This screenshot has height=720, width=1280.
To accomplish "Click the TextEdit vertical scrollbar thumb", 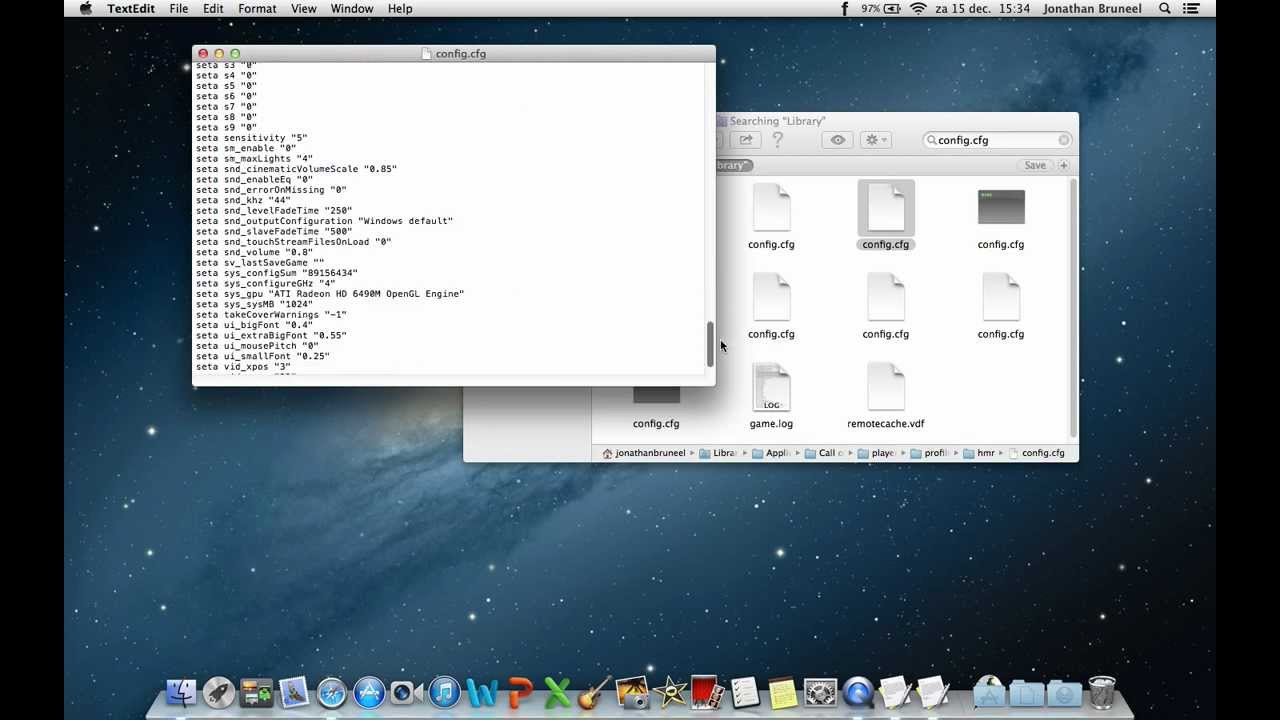I will [x=711, y=343].
